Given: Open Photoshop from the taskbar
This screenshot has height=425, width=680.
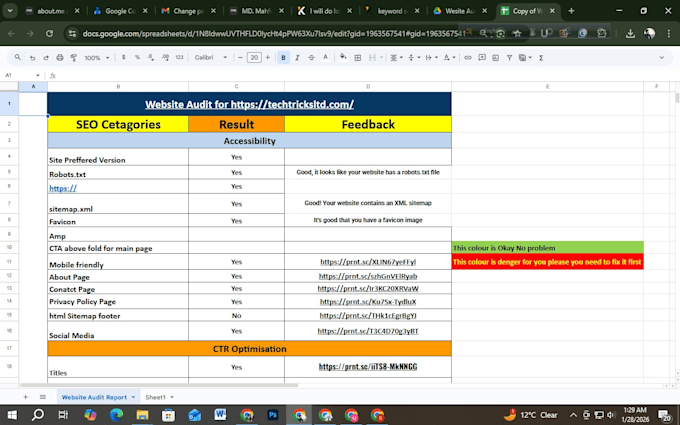Looking at the screenshot, I should 273,415.
